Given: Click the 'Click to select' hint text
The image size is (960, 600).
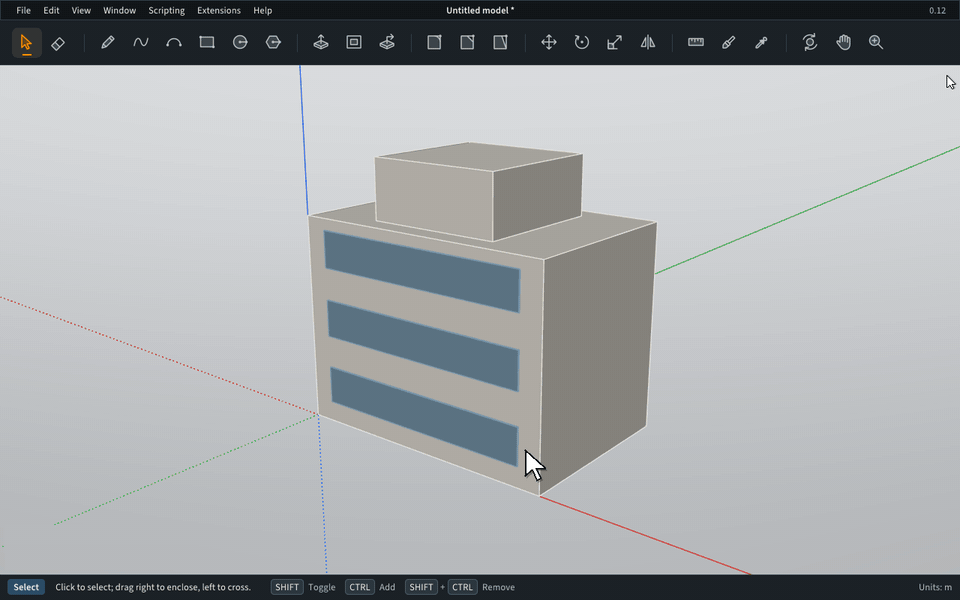Looking at the screenshot, I should click(x=153, y=587).
